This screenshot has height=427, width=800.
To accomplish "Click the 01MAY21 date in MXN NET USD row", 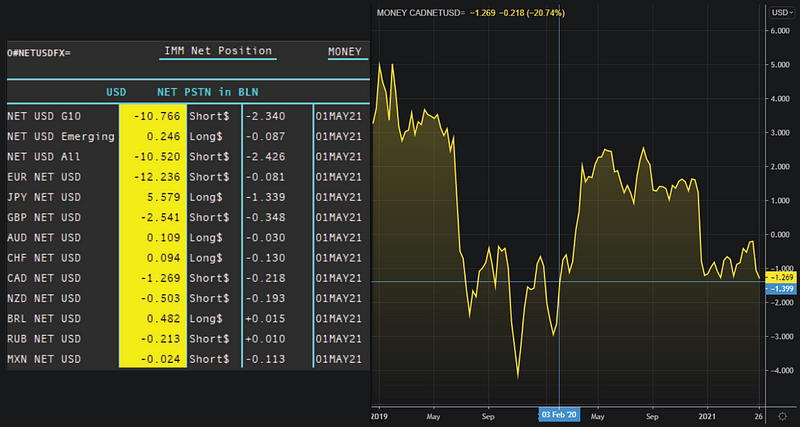I will tap(339, 360).
